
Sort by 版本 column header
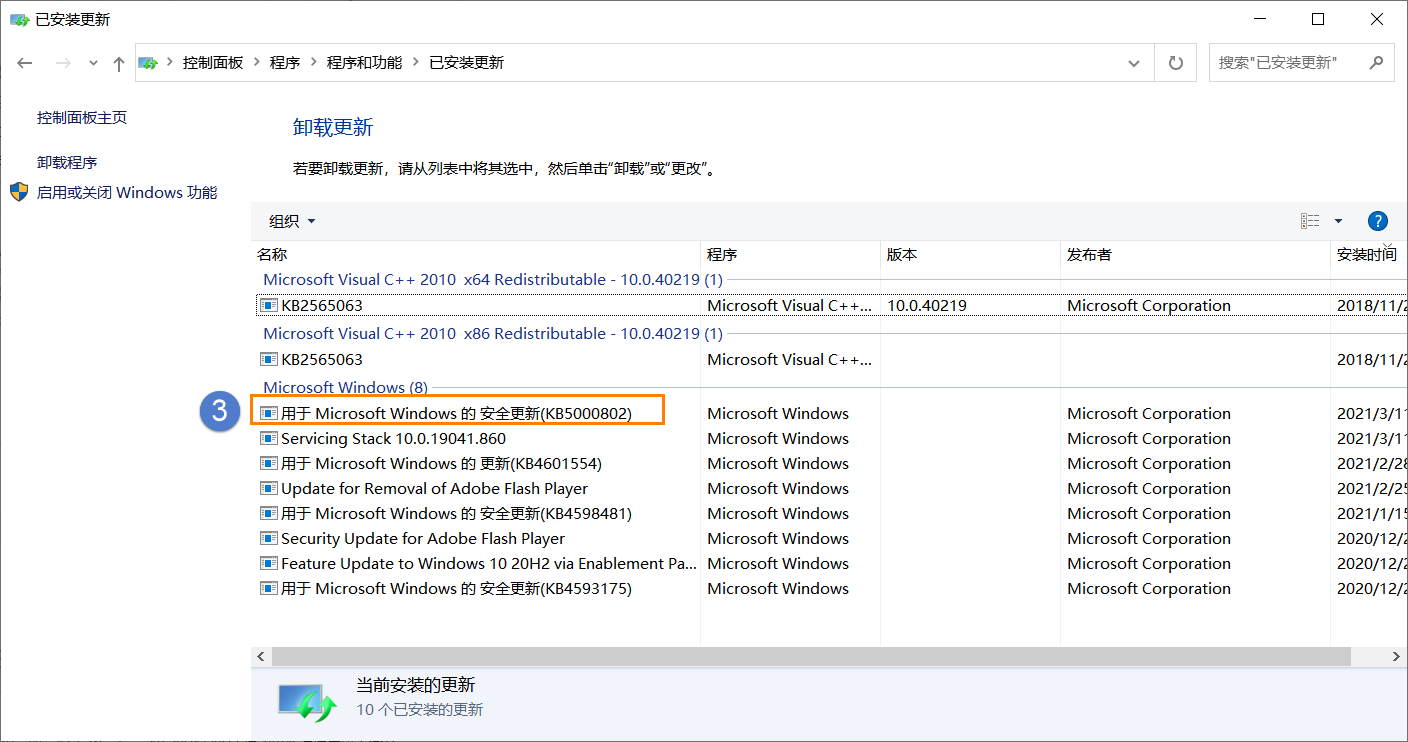click(x=970, y=255)
